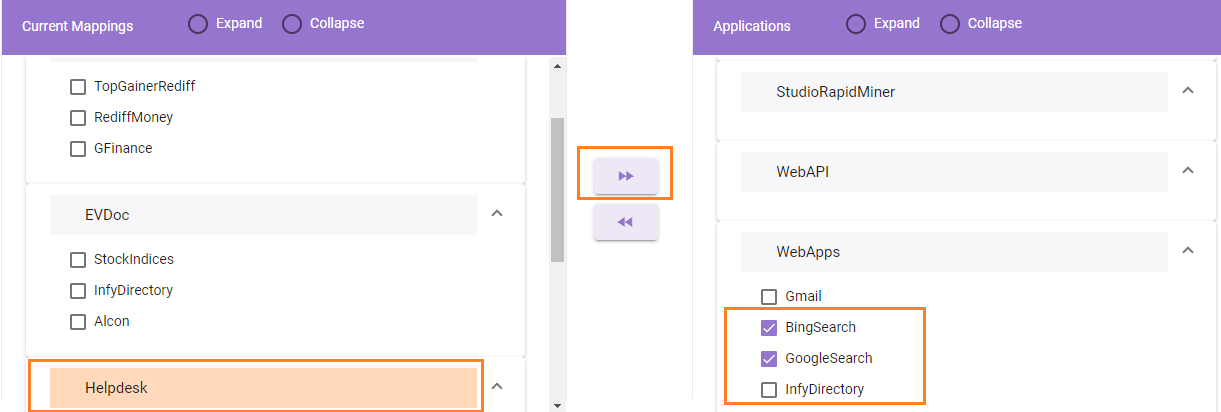Click the Current Mappings vertical scrollbar thumb

tap(557, 190)
